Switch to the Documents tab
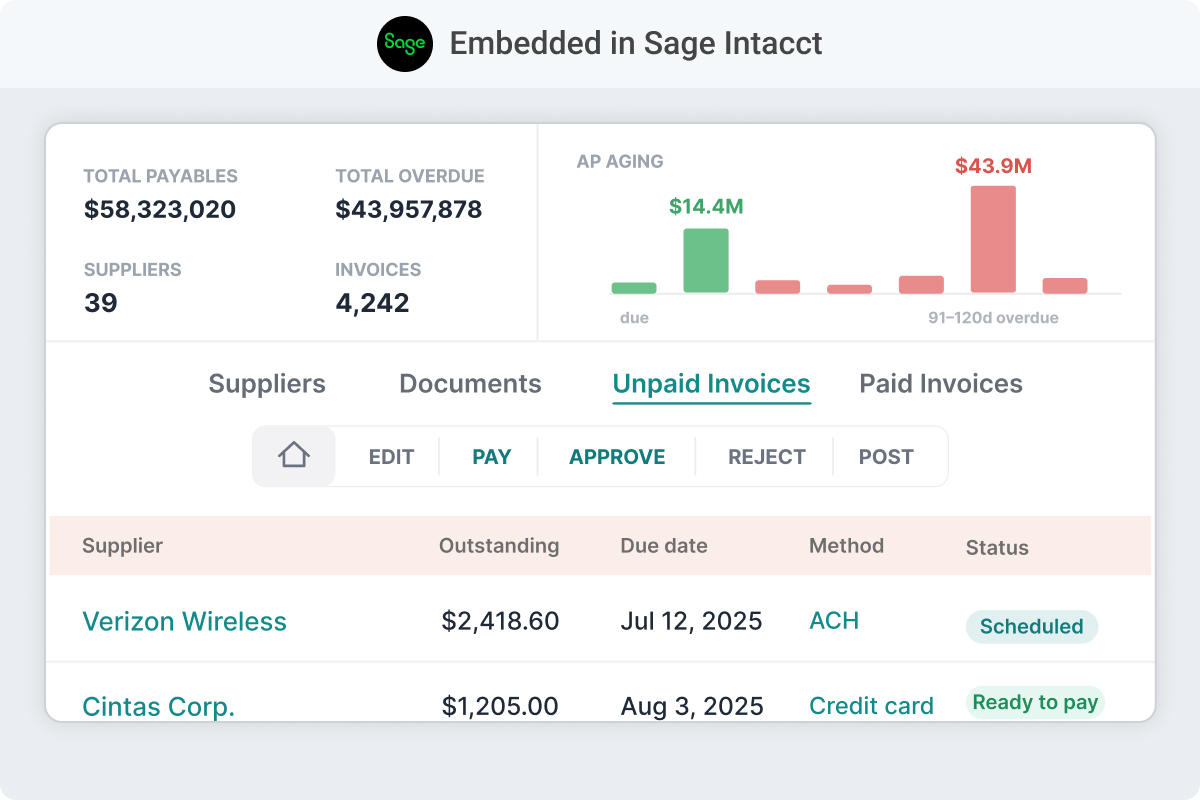The height and width of the screenshot is (800, 1200). tap(470, 384)
